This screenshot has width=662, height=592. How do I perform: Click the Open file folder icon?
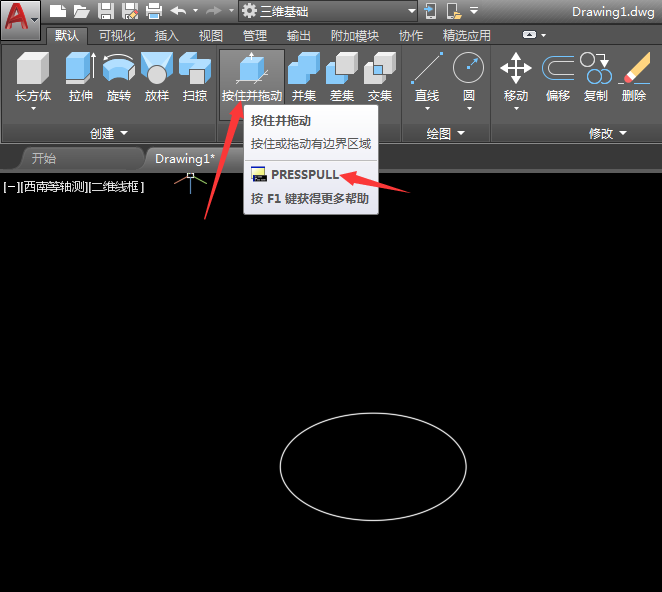click(81, 11)
